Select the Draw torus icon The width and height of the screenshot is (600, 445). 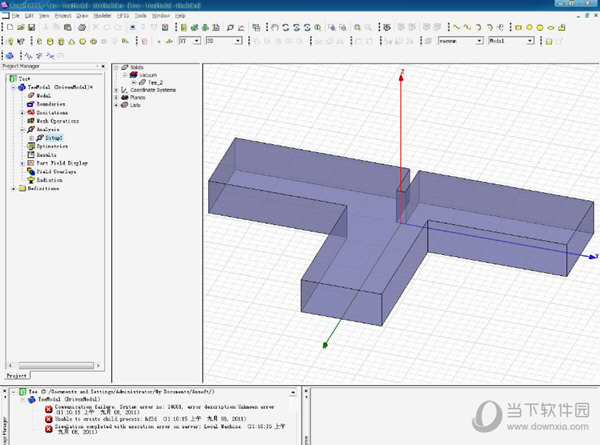point(93,41)
